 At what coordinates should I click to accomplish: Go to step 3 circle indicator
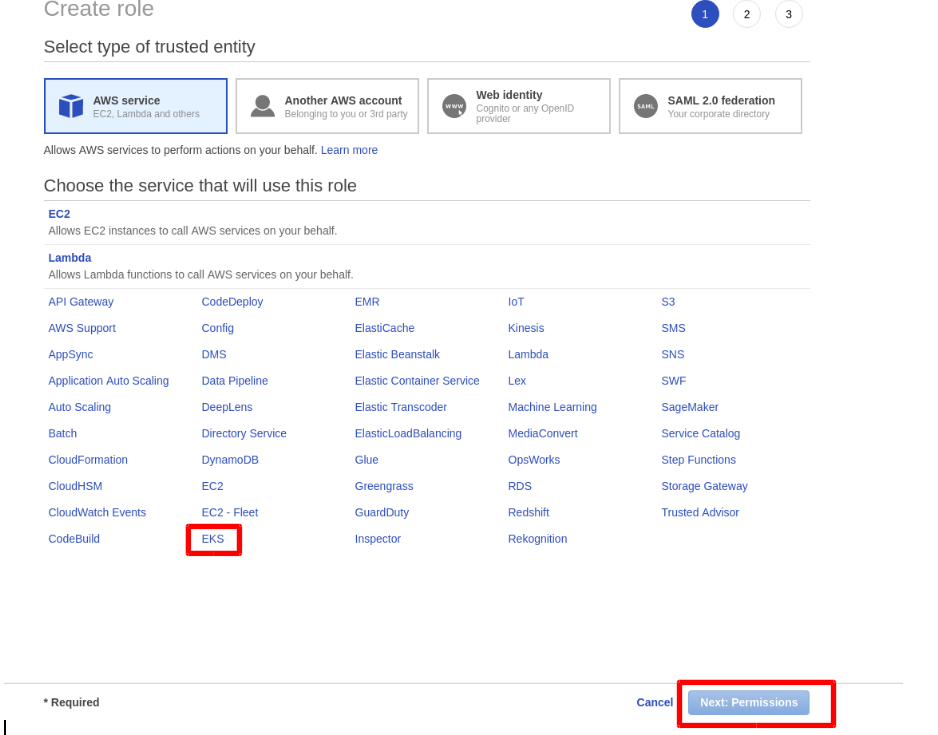[788, 14]
